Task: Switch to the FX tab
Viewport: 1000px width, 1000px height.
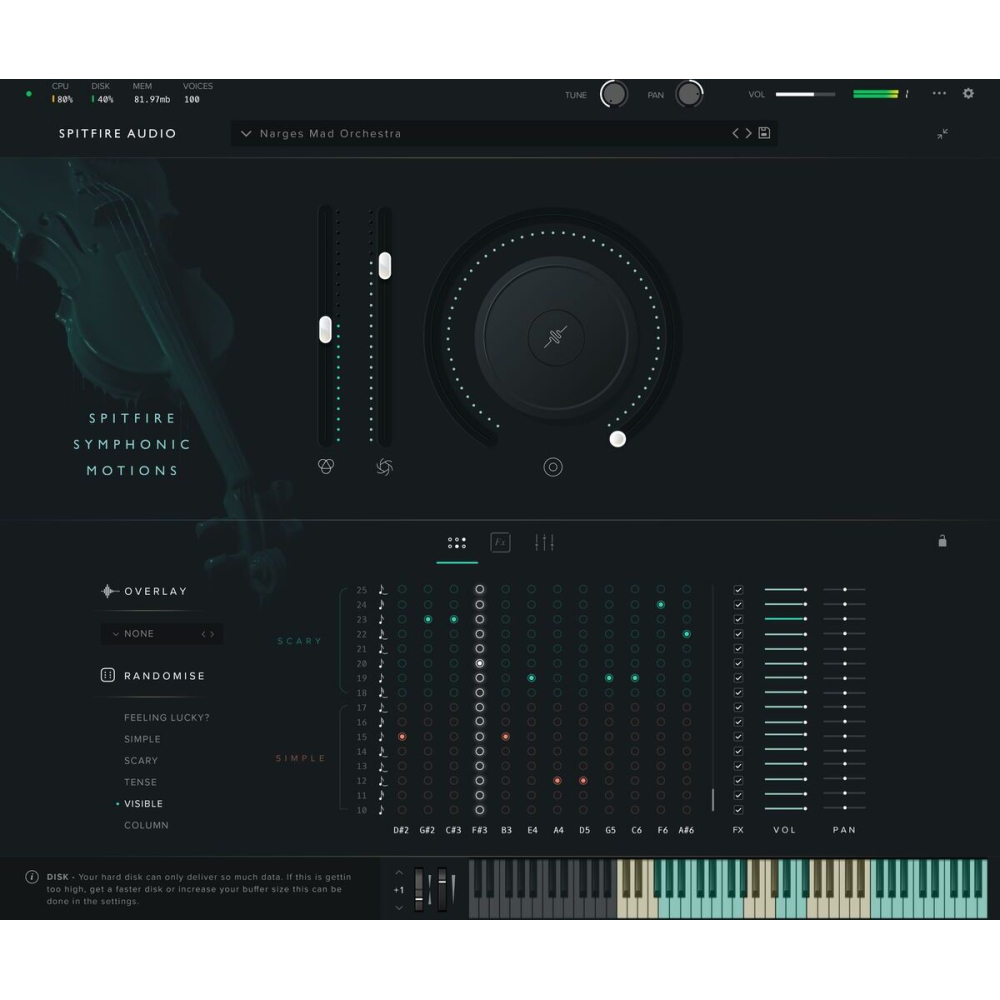Action: 500,542
